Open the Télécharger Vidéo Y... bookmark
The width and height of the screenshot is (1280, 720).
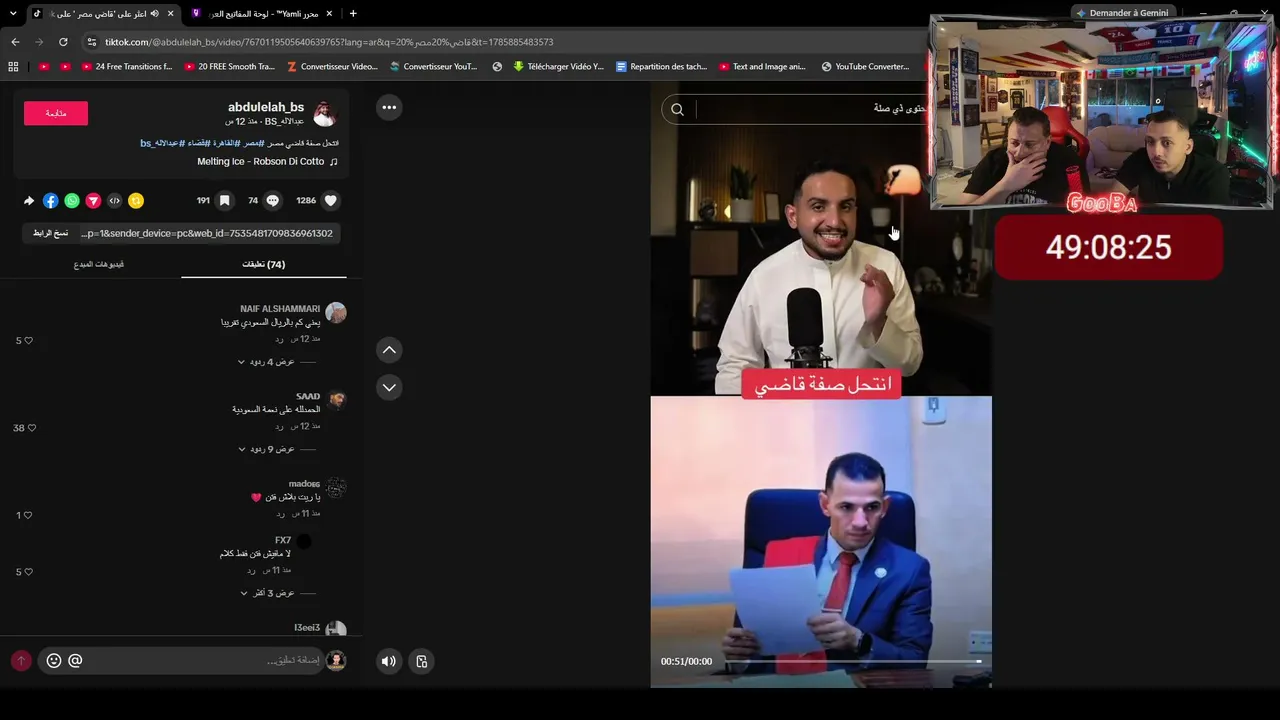559,67
